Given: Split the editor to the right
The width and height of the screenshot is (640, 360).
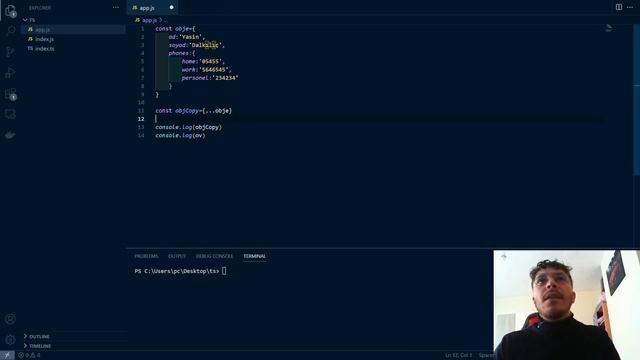Looking at the screenshot, I should point(619,7).
